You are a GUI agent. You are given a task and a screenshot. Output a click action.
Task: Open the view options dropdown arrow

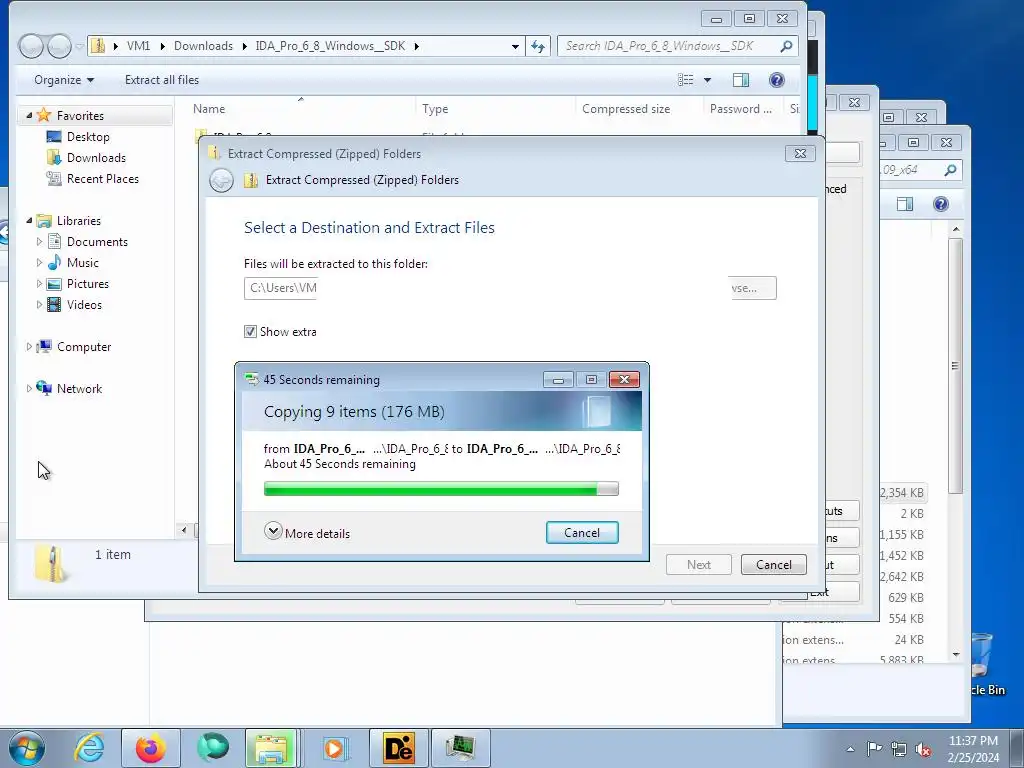click(707, 80)
